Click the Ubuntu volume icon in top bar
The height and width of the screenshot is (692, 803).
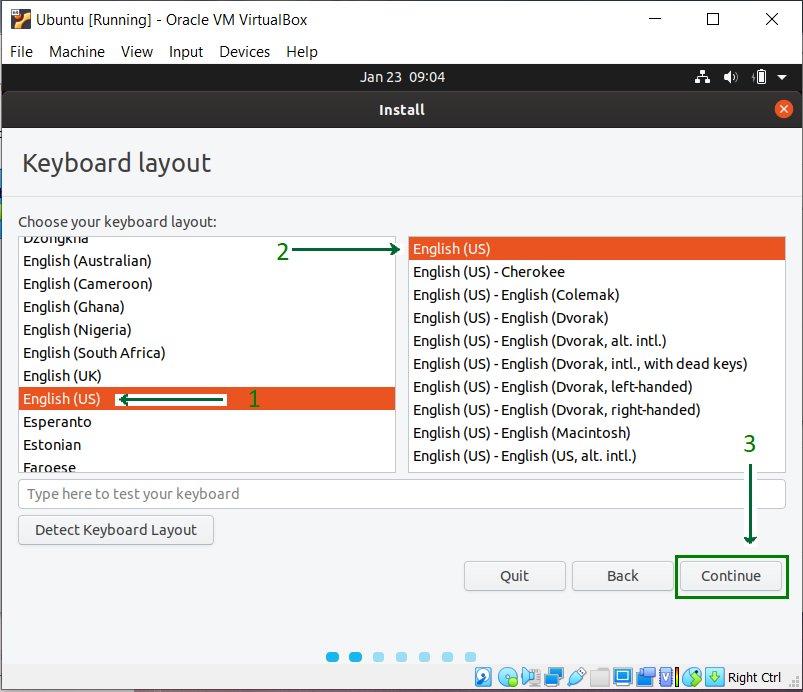tap(730, 77)
